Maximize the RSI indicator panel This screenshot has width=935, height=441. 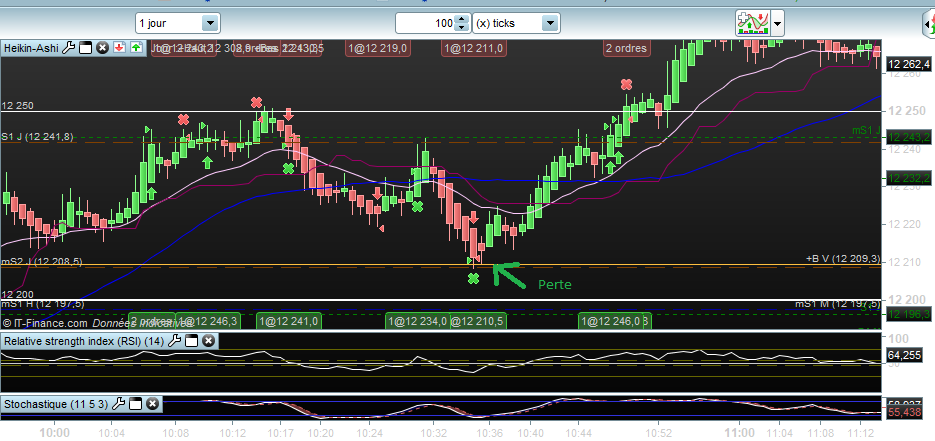(x=191, y=341)
